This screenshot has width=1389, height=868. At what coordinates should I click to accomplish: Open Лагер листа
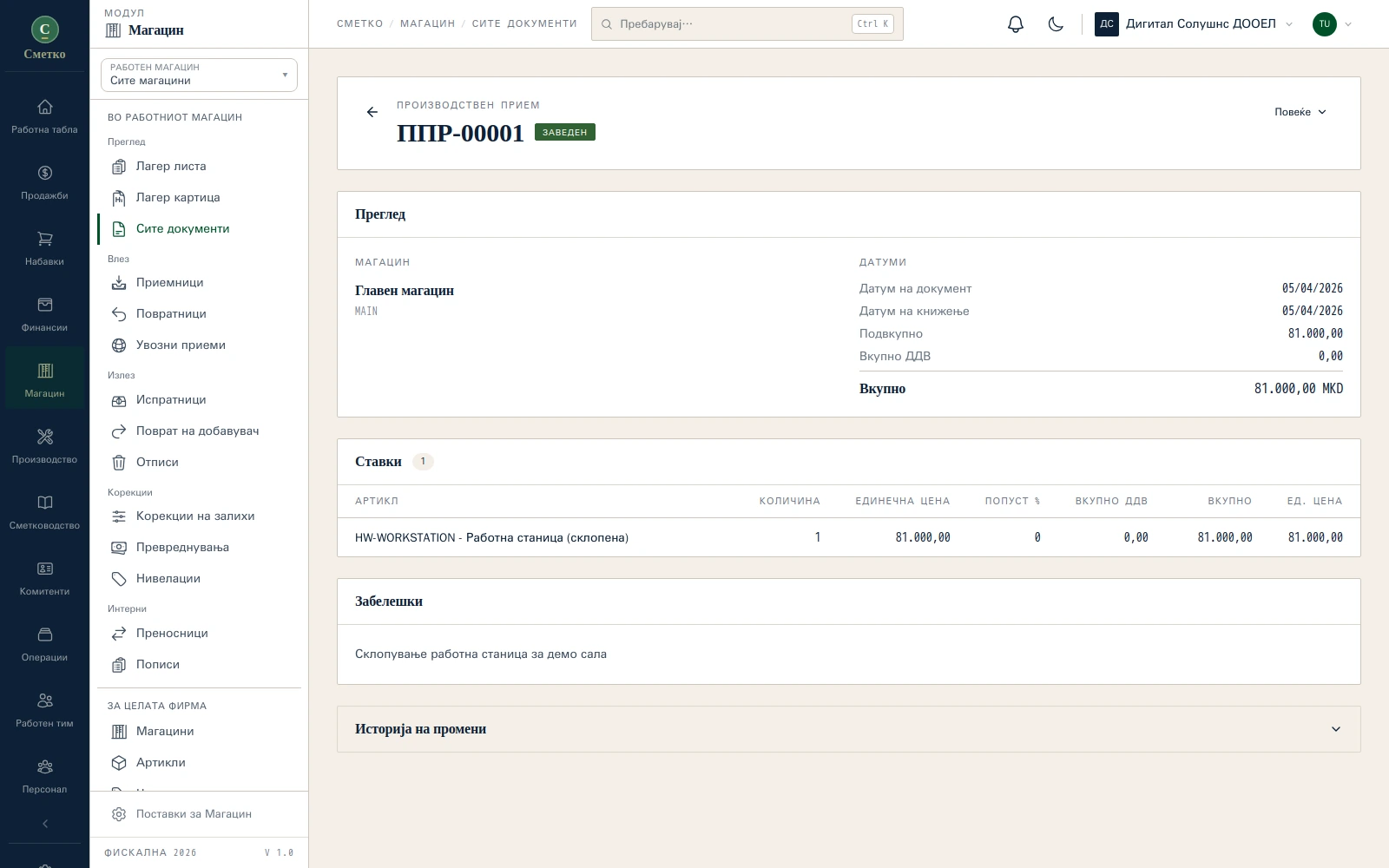[199, 167]
